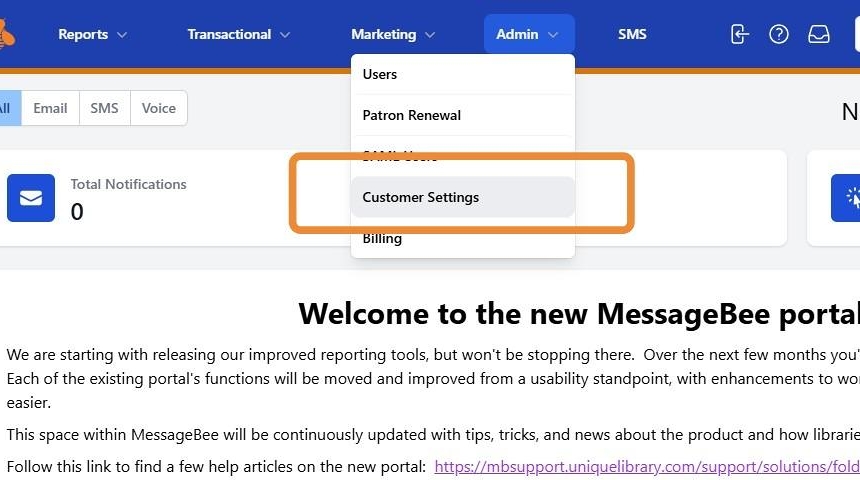Image resolution: width=860 pixels, height=480 pixels.
Task: Click the envelope icon beside Total Notifications
Action: point(31,198)
